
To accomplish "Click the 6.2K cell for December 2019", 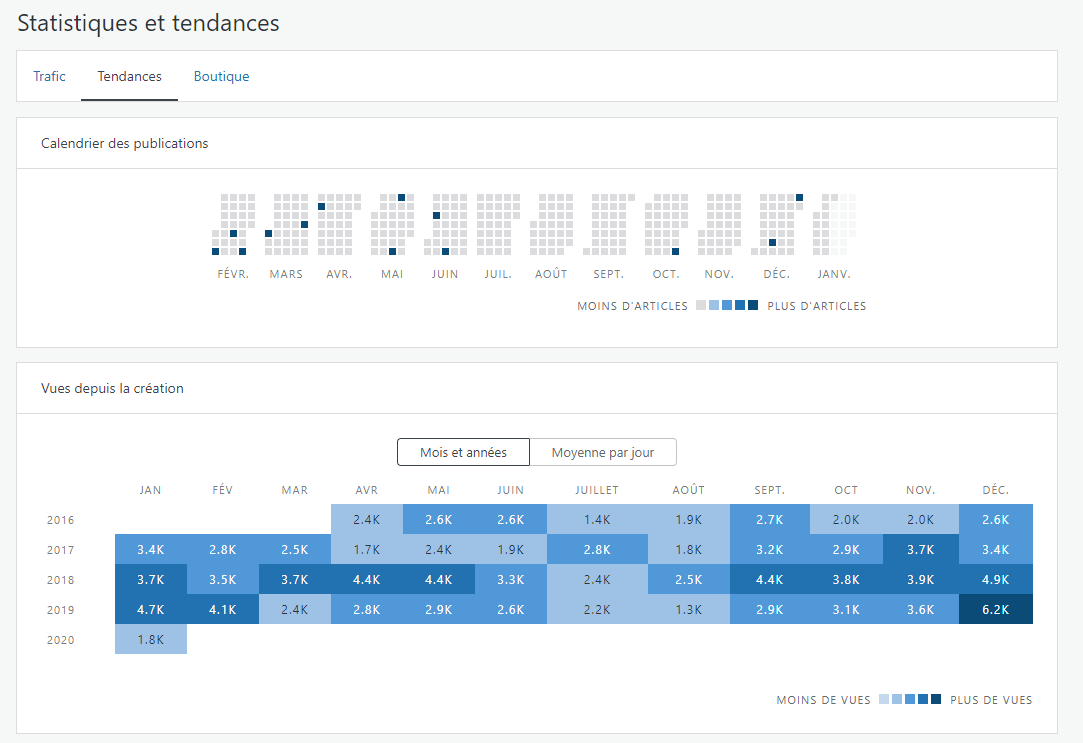I will [x=995, y=610].
